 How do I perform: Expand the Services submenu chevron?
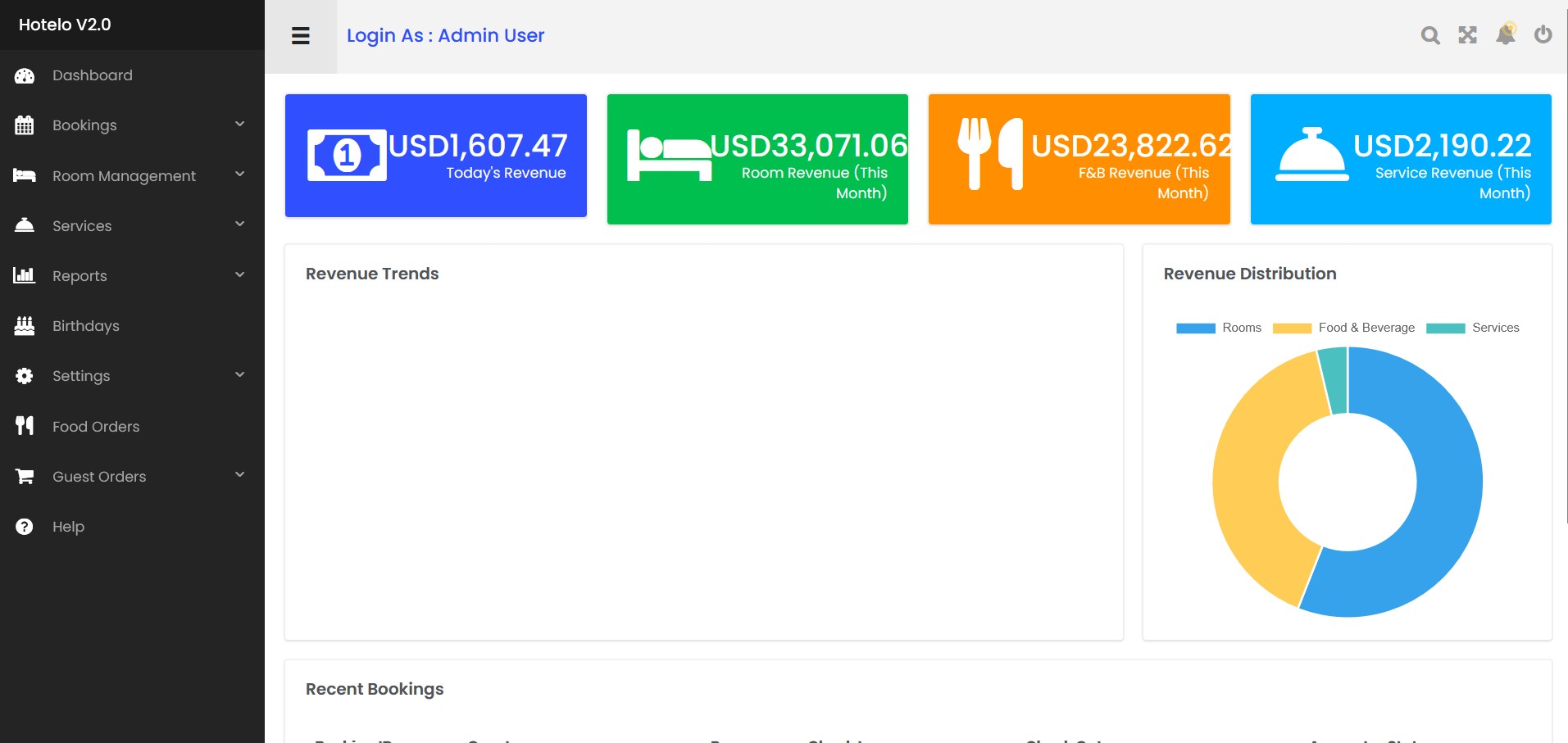[x=240, y=224]
